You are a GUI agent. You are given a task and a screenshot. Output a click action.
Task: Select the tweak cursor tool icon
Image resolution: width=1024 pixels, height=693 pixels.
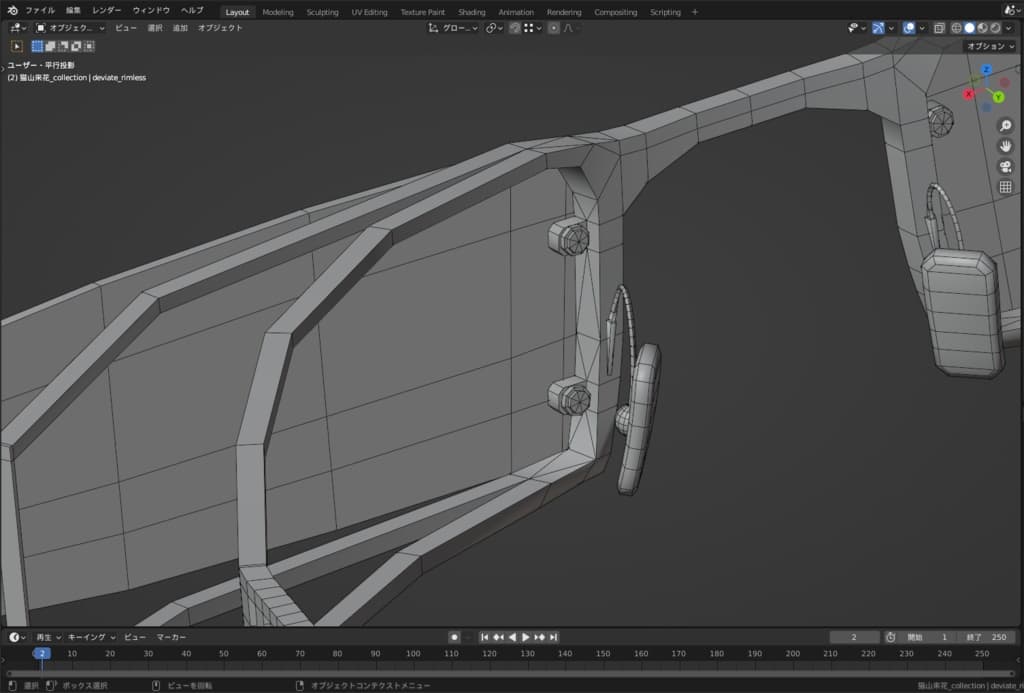[17, 46]
